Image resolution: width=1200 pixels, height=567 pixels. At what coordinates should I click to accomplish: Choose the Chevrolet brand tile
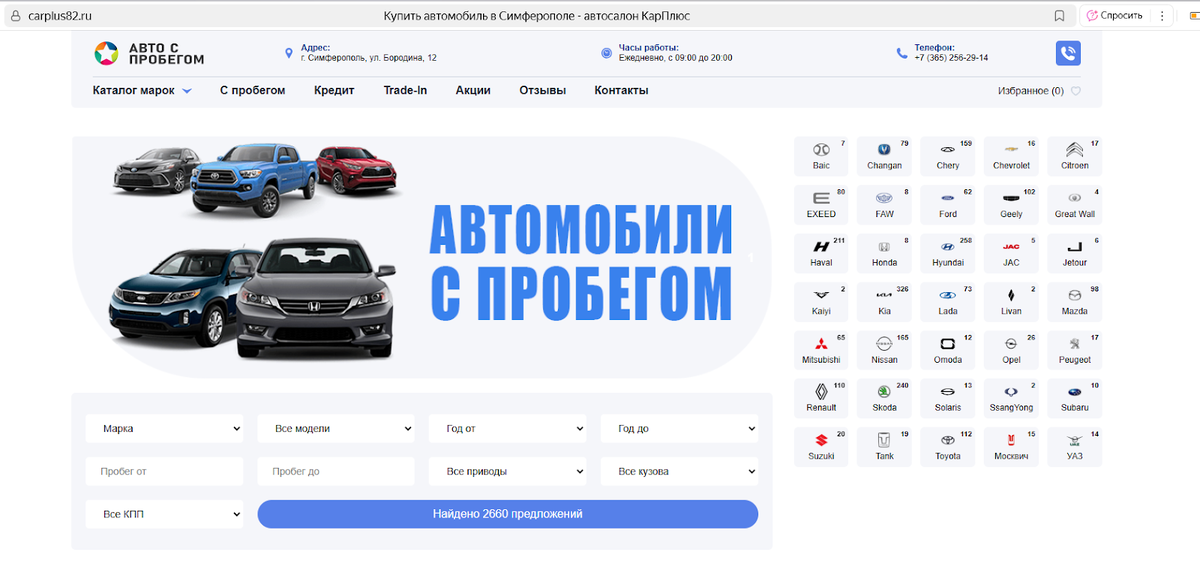(x=1011, y=156)
